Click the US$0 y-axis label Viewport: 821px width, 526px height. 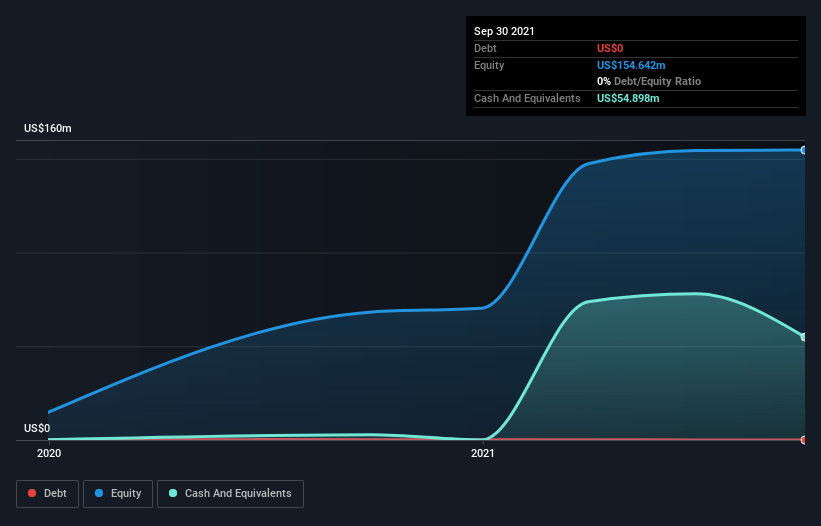click(37, 428)
